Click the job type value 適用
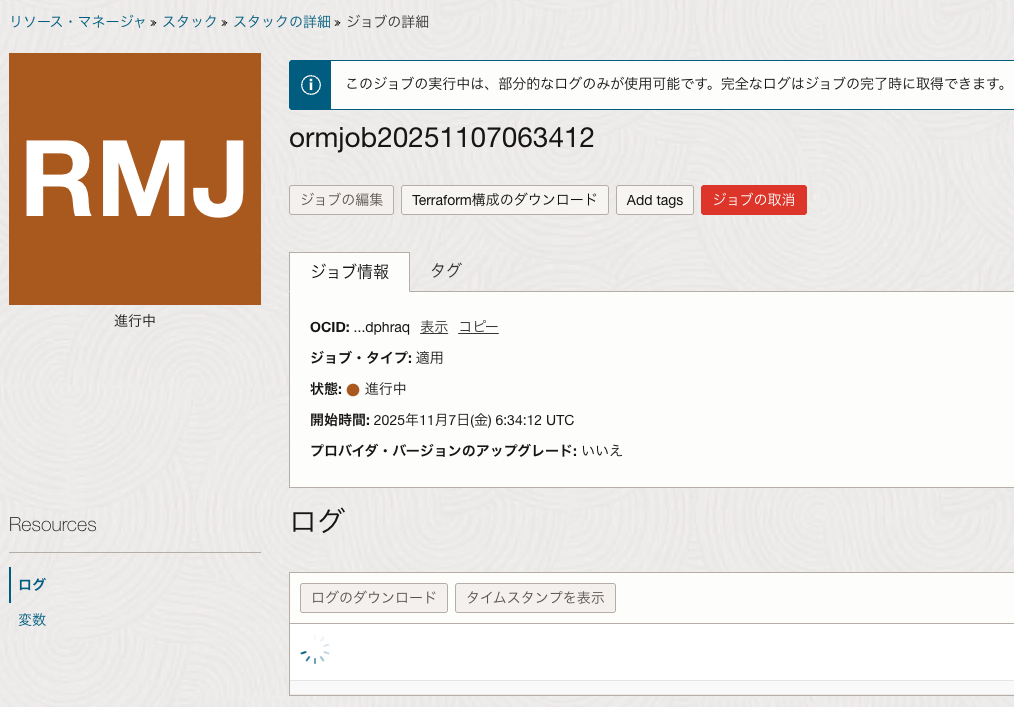 point(429,358)
